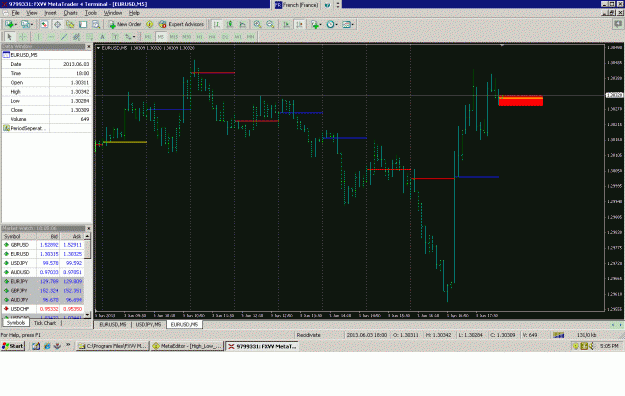Image resolution: width=625 pixels, height=396 pixels.
Task: Open the Templates icon
Action: tap(346, 24)
